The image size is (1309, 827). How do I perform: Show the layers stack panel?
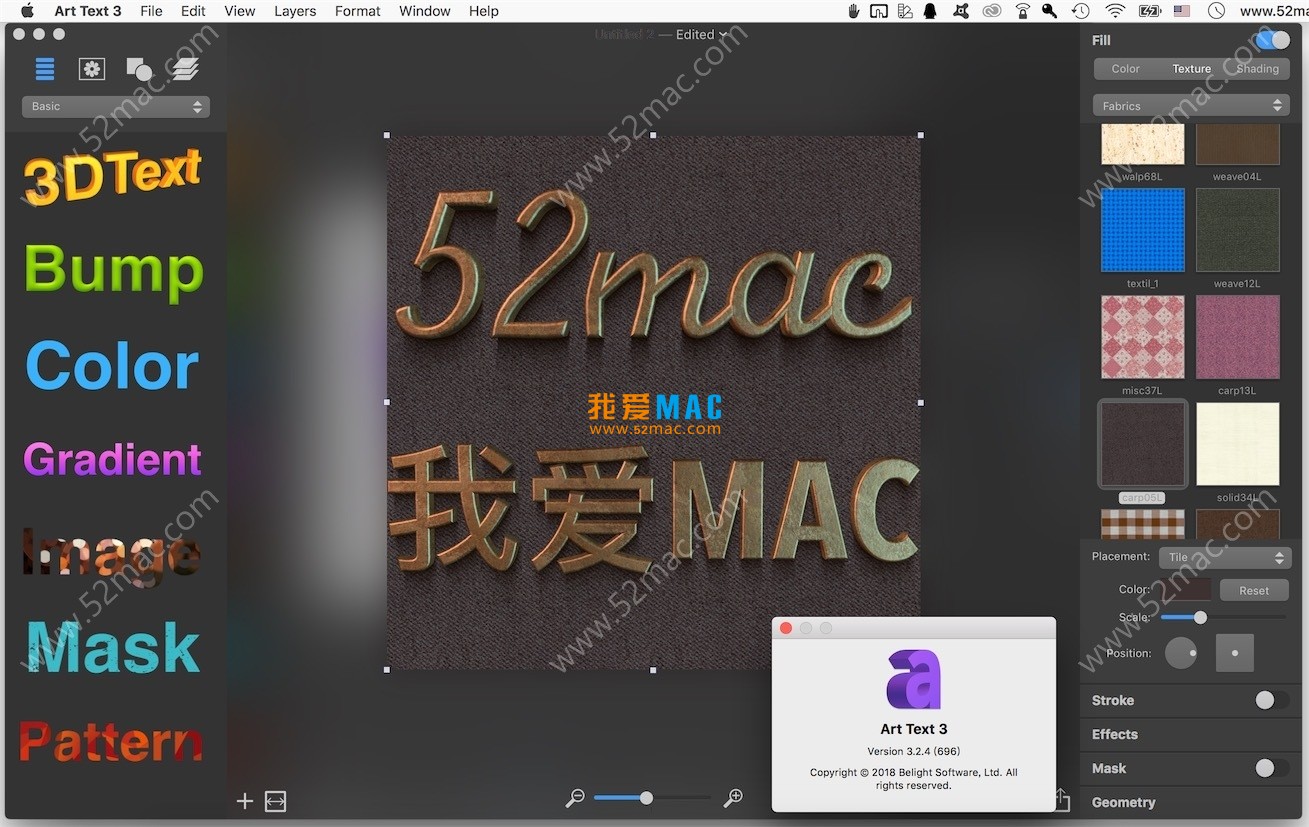tap(185, 69)
